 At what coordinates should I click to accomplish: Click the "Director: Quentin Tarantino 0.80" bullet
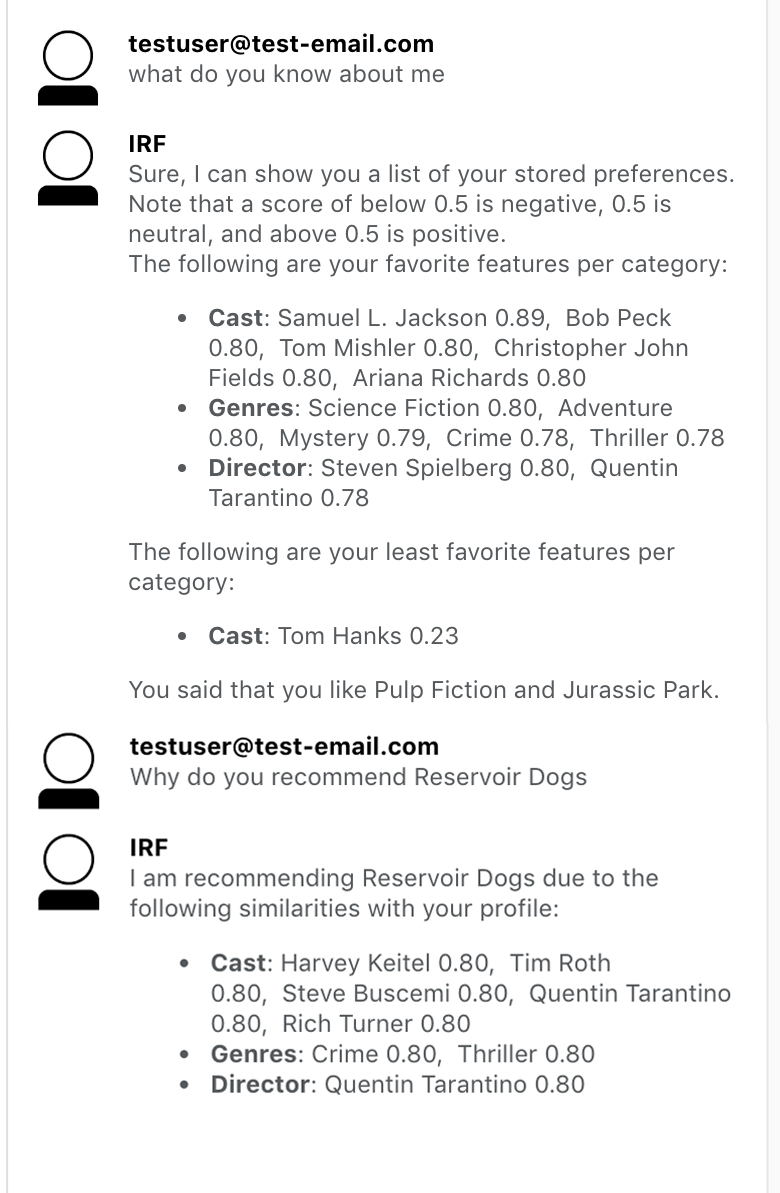tap(397, 1084)
